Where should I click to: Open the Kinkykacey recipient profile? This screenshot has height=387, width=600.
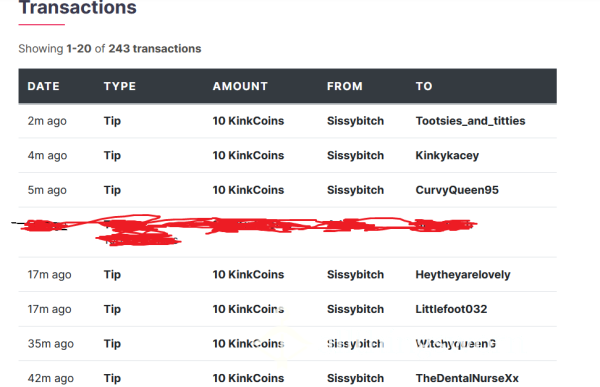(447, 155)
